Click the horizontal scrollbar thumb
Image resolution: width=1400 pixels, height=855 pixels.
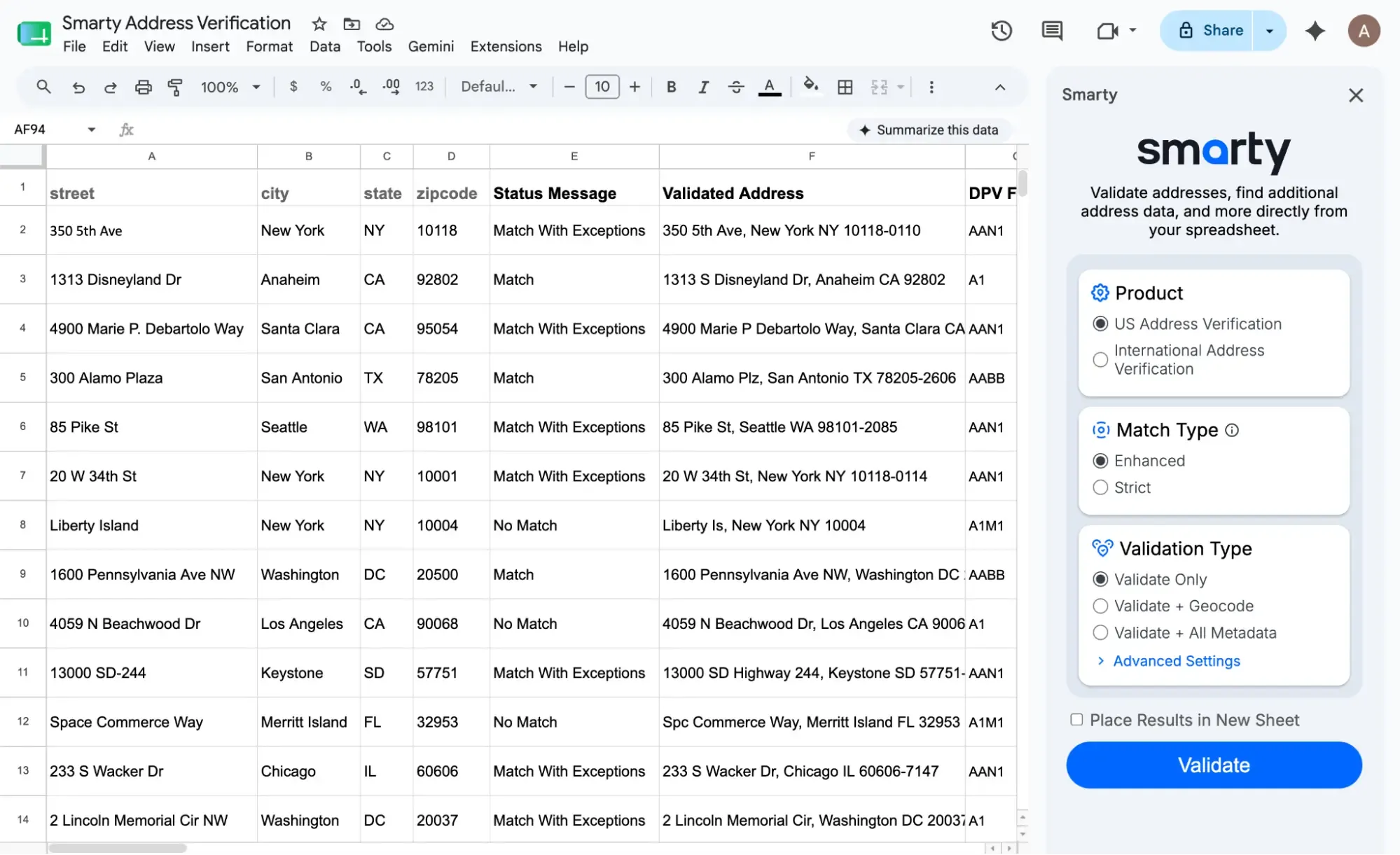[x=118, y=848]
